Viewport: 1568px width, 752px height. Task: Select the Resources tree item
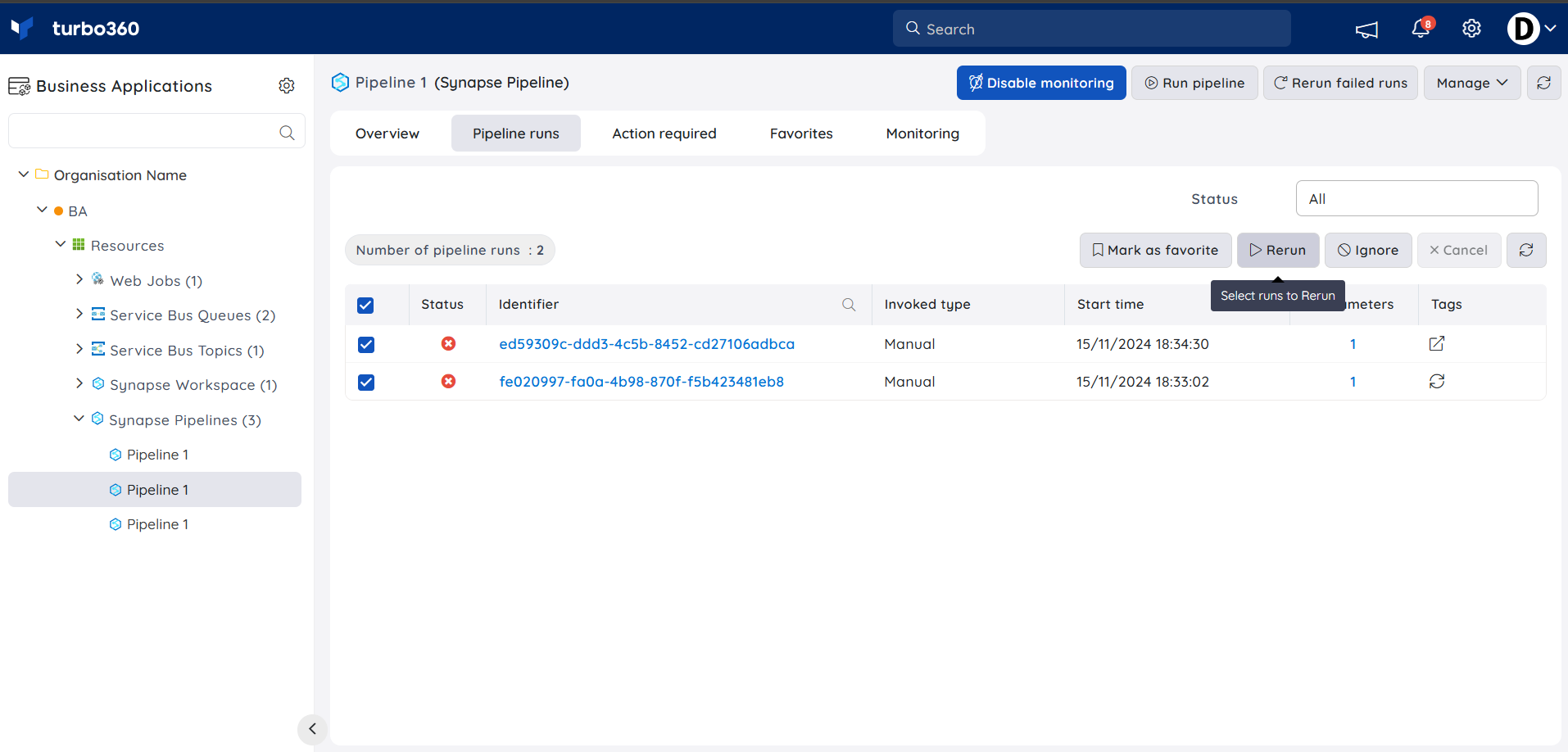[127, 246]
